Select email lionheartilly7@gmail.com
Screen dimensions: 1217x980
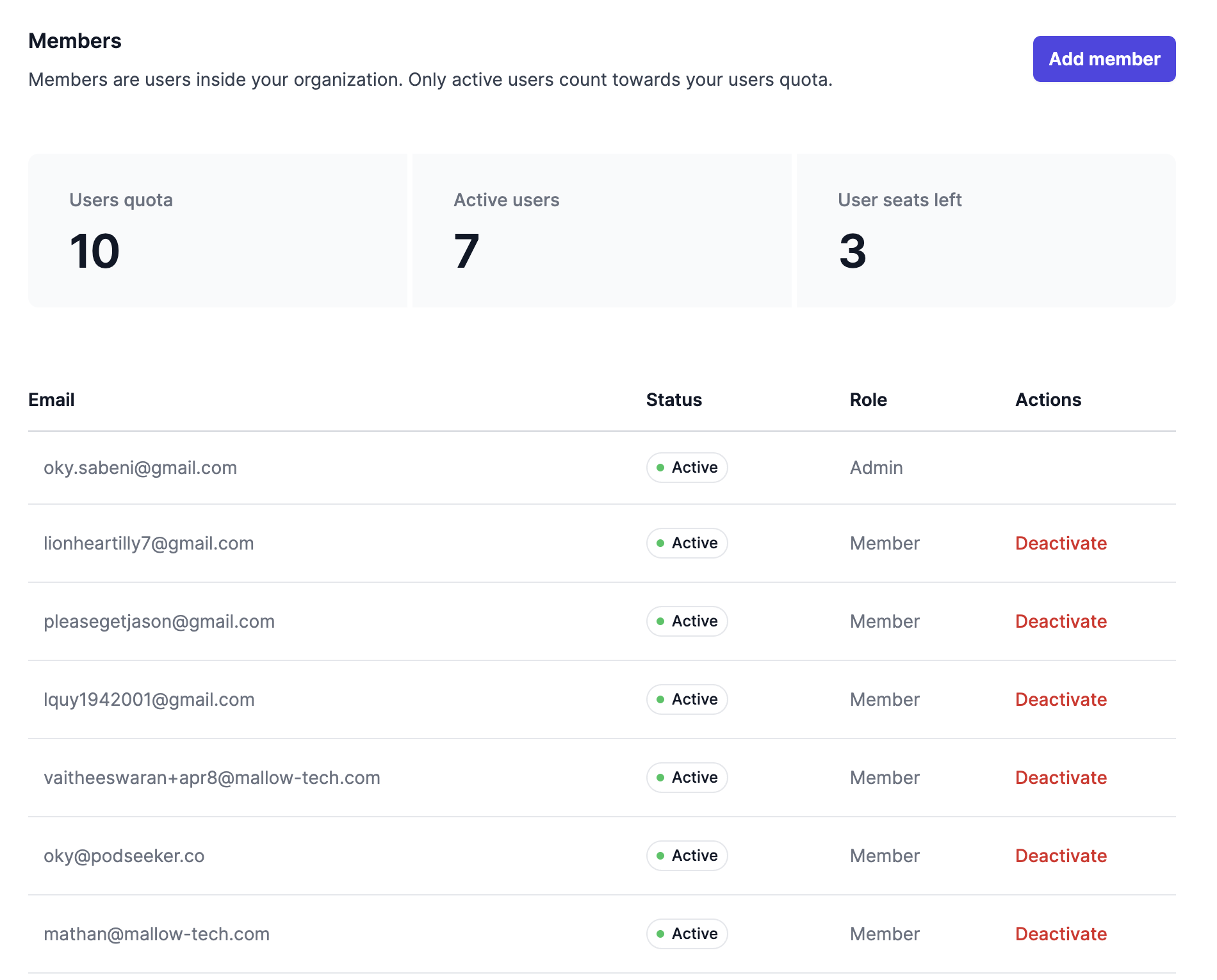click(149, 543)
